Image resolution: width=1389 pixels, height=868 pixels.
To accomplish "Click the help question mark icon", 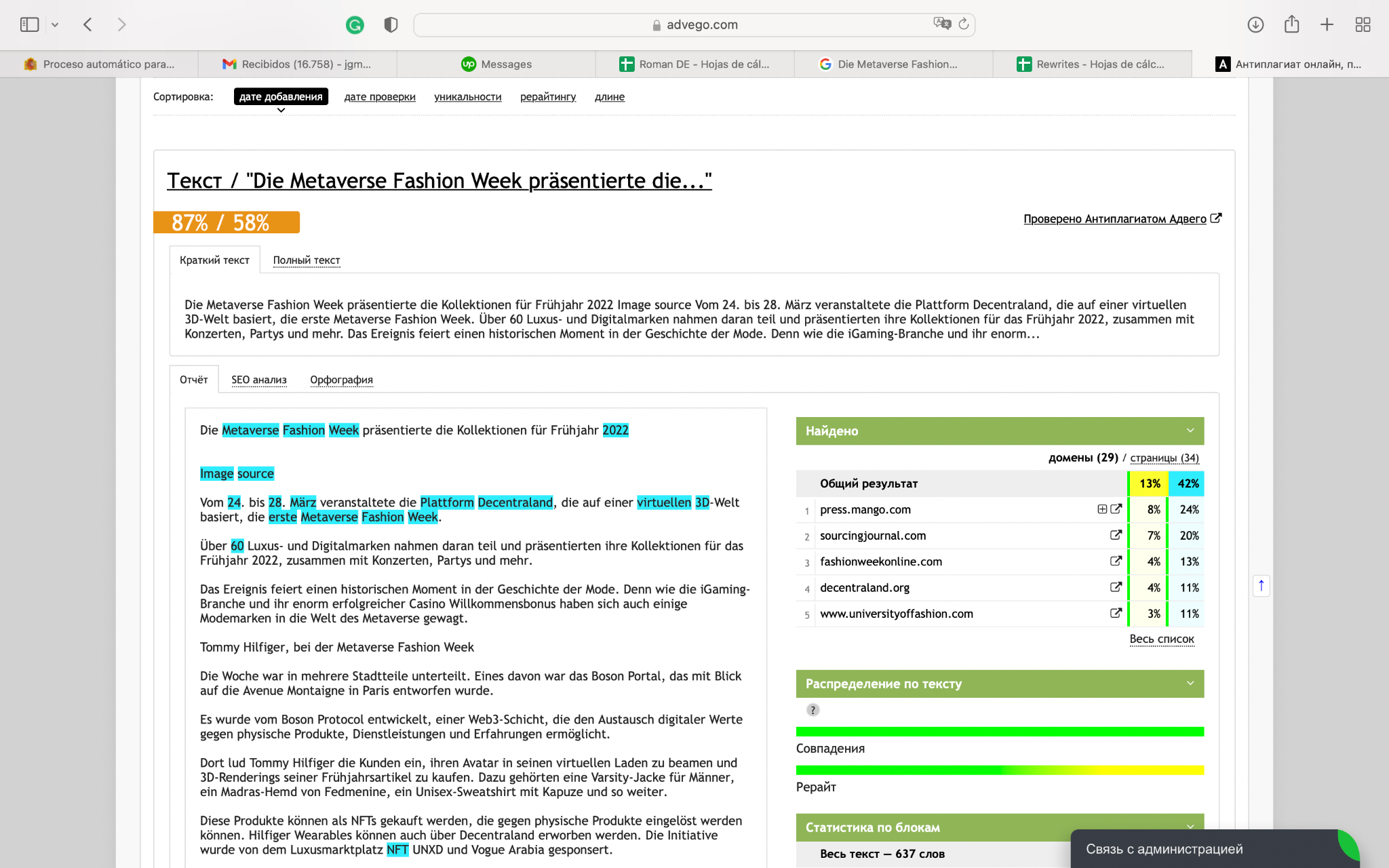I will click(813, 710).
